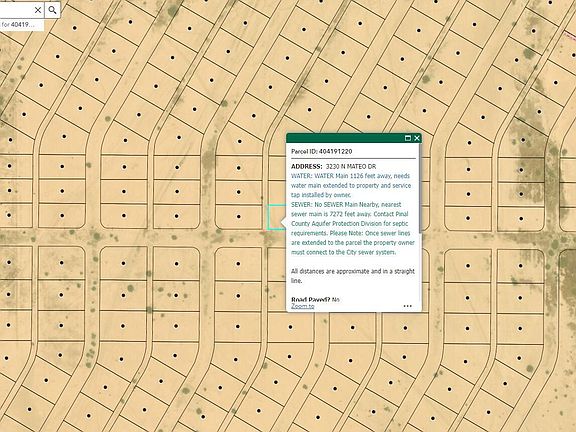
Task: Select the search suggestion for 40419...
Action: (21, 25)
